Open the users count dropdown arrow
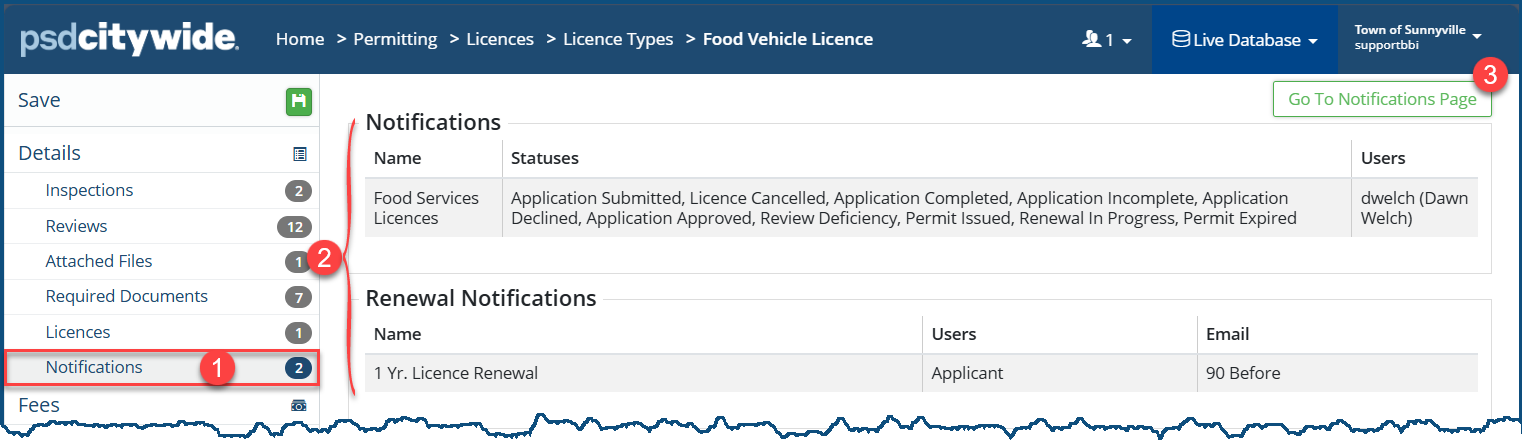Image resolution: width=1522 pixels, height=447 pixels. pos(1127,42)
